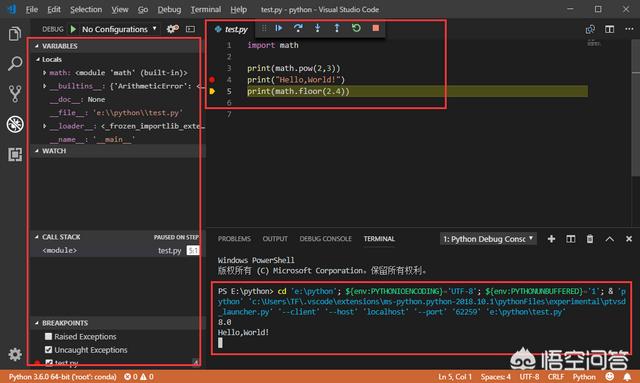Click Step Out in the debug toolbar

coord(337,28)
